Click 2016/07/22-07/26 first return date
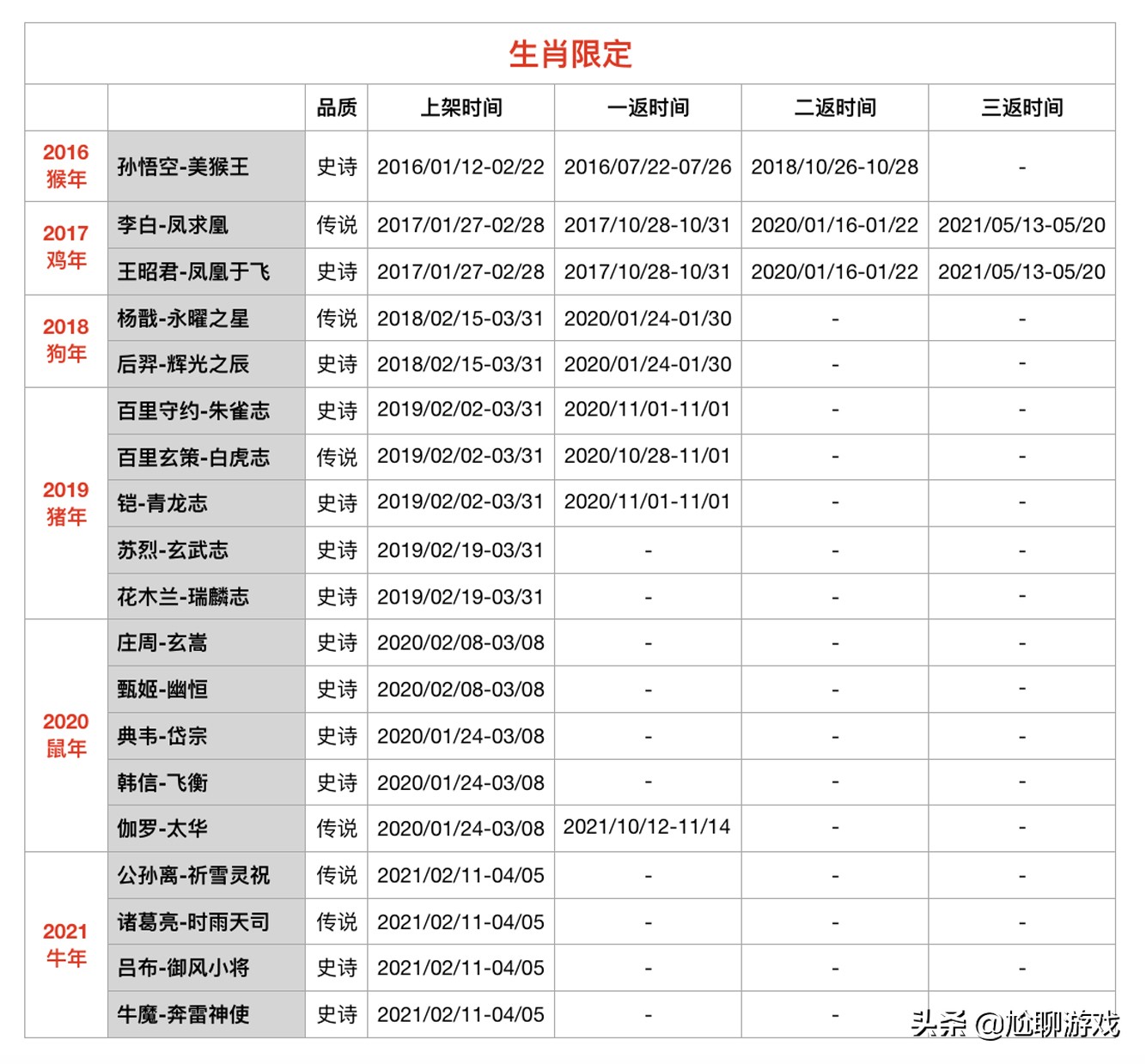 648,167
